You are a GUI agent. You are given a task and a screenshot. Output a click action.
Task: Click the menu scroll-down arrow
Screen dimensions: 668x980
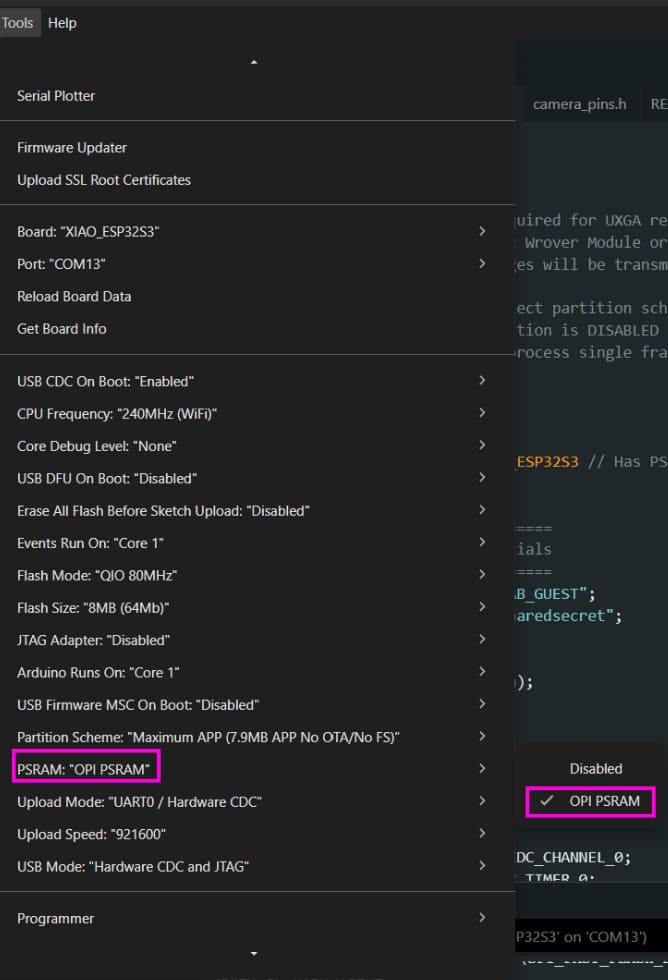click(254, 954)
